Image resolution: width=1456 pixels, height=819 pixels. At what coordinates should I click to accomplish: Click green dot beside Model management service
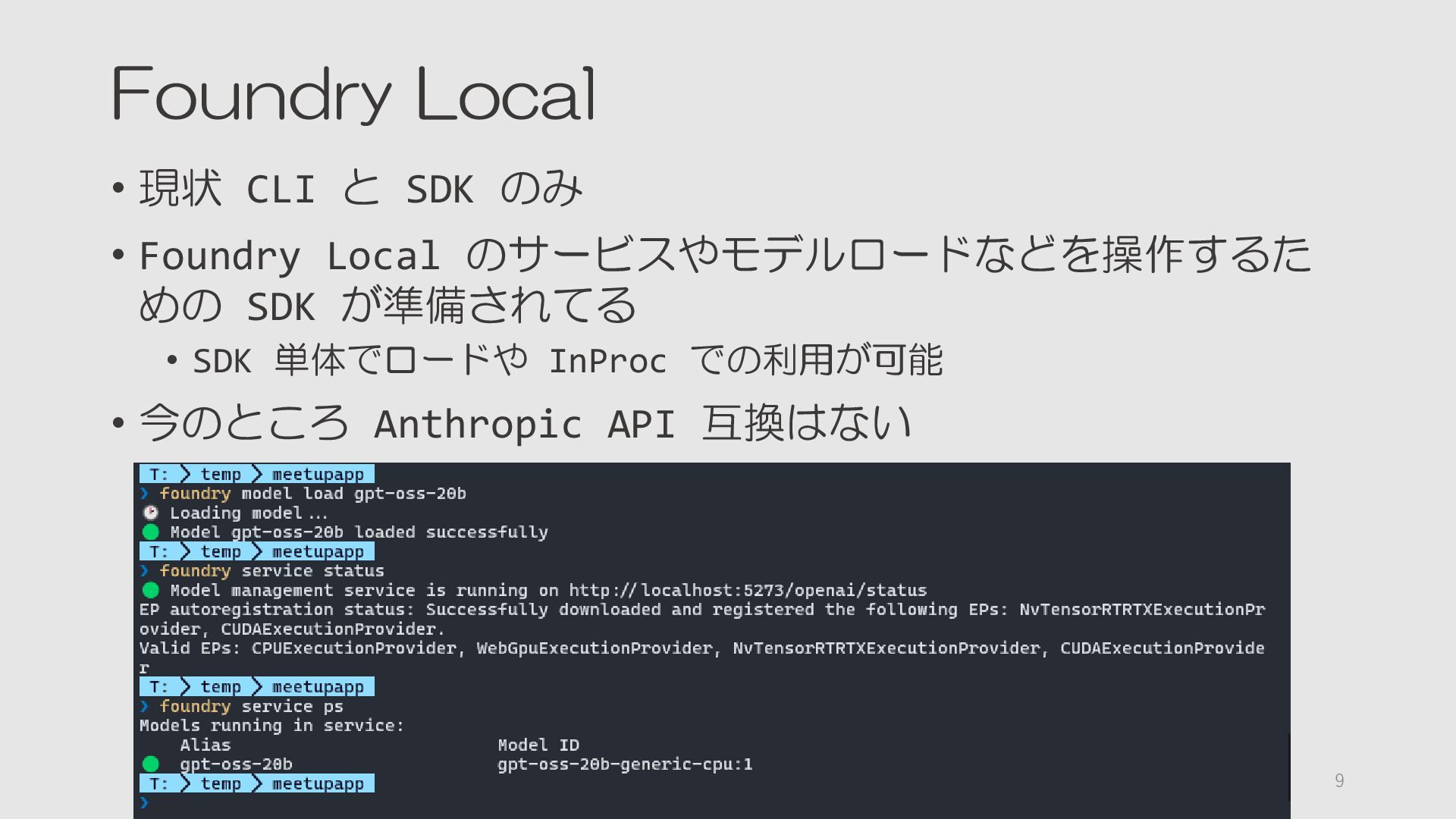pos(150,590)
